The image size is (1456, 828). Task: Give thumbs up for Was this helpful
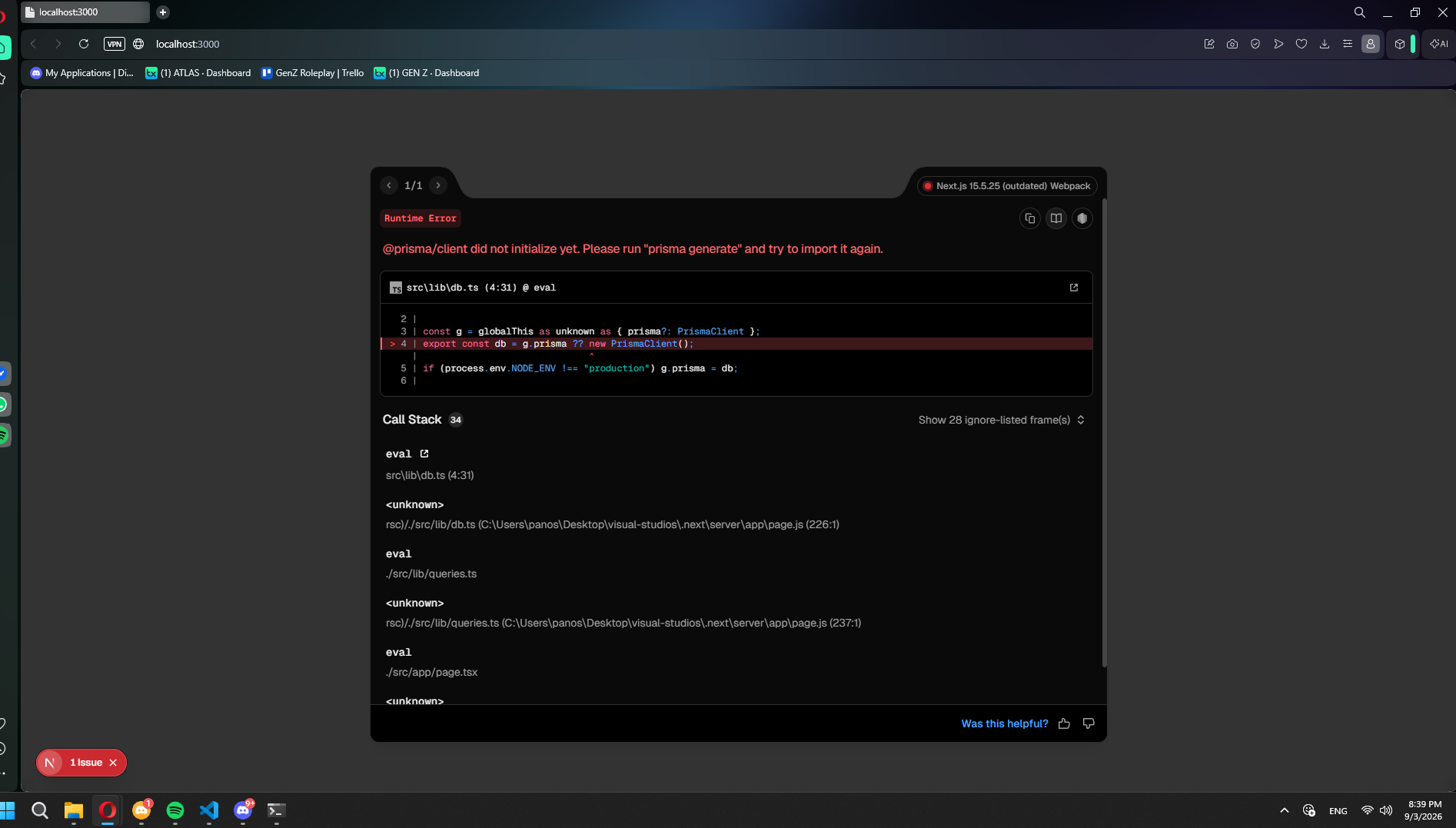click(1064, 723)
